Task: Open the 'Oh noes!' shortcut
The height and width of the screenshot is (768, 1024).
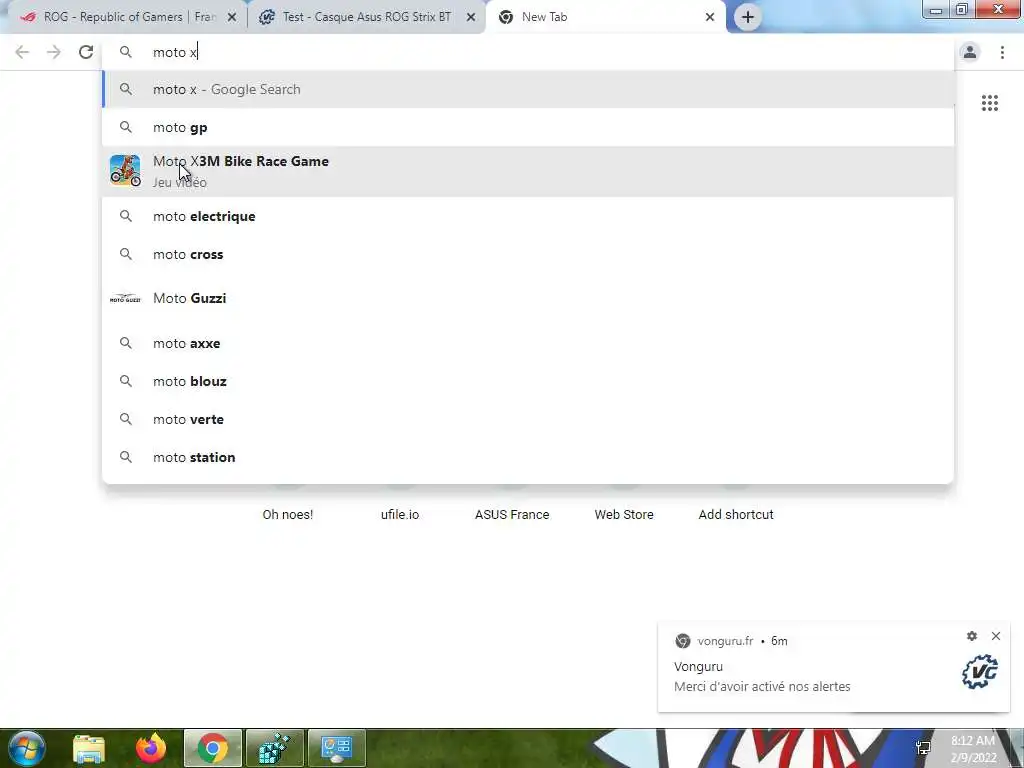Action: (288, 515)
